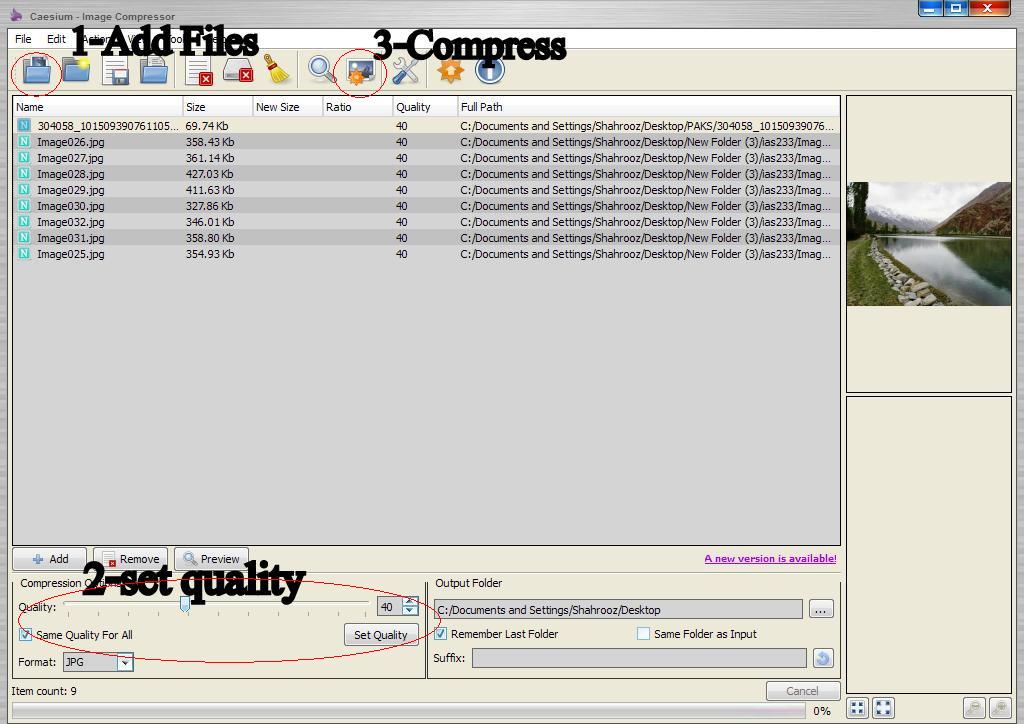
Task: Sort by the New Size column header
Action: [x=288, y=107]
